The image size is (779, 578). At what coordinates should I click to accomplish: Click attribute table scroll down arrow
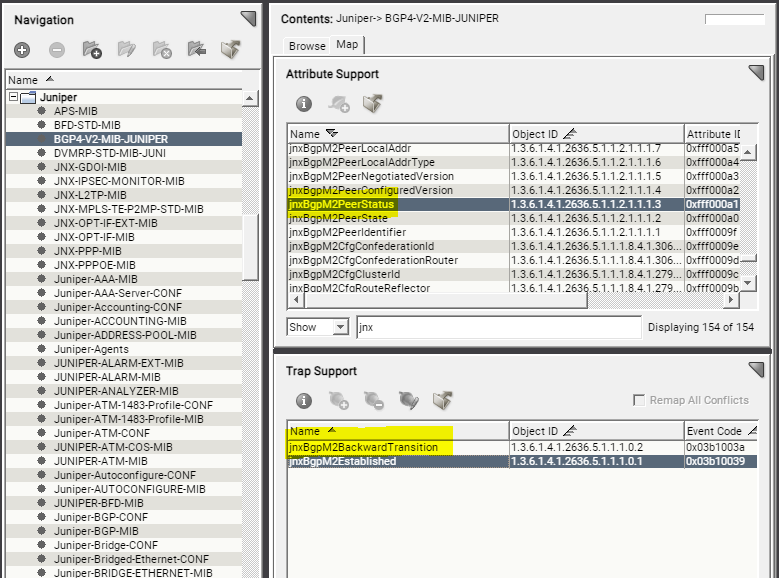tap(748, 283)
